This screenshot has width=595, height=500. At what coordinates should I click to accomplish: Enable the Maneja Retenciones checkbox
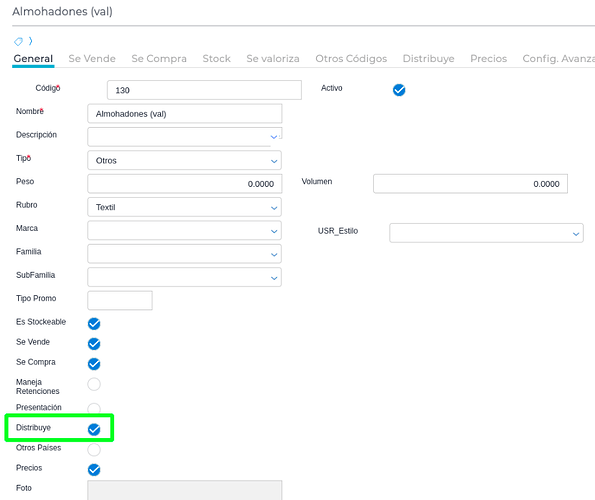coord(94,384)
